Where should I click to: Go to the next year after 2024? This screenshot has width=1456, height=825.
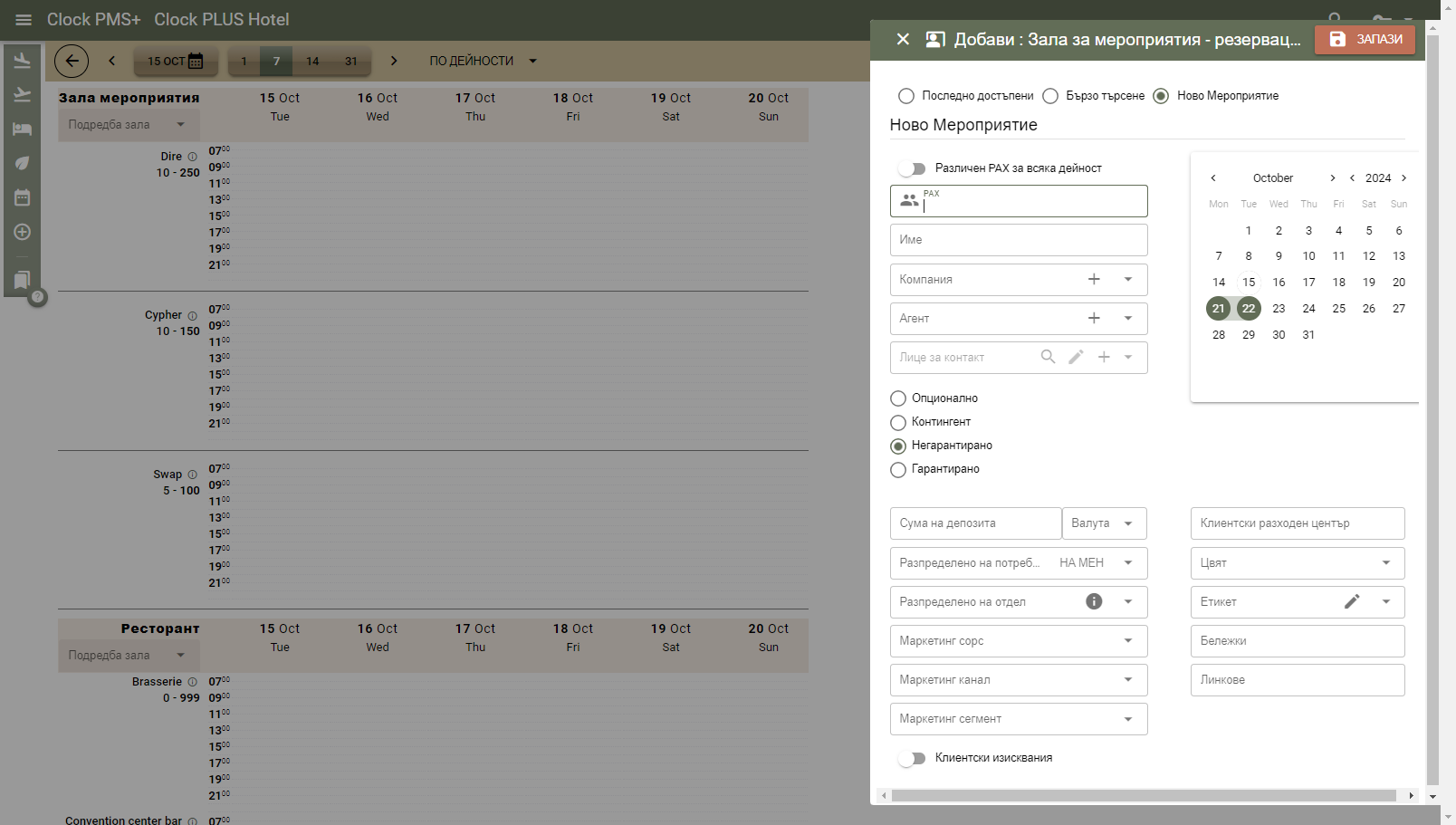click(x=1404, y=178)
